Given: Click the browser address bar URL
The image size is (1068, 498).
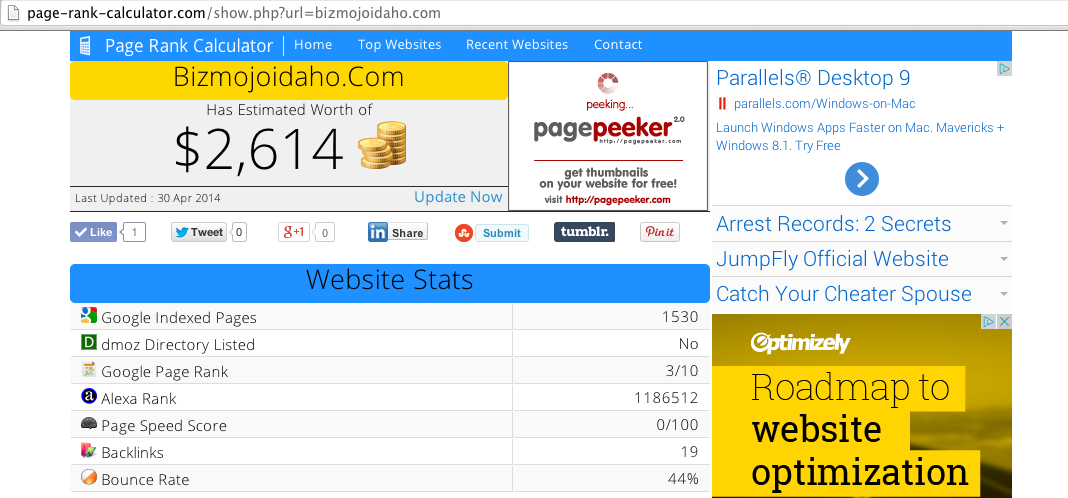Looking at the screenshot, I should [x=234, y=13].
